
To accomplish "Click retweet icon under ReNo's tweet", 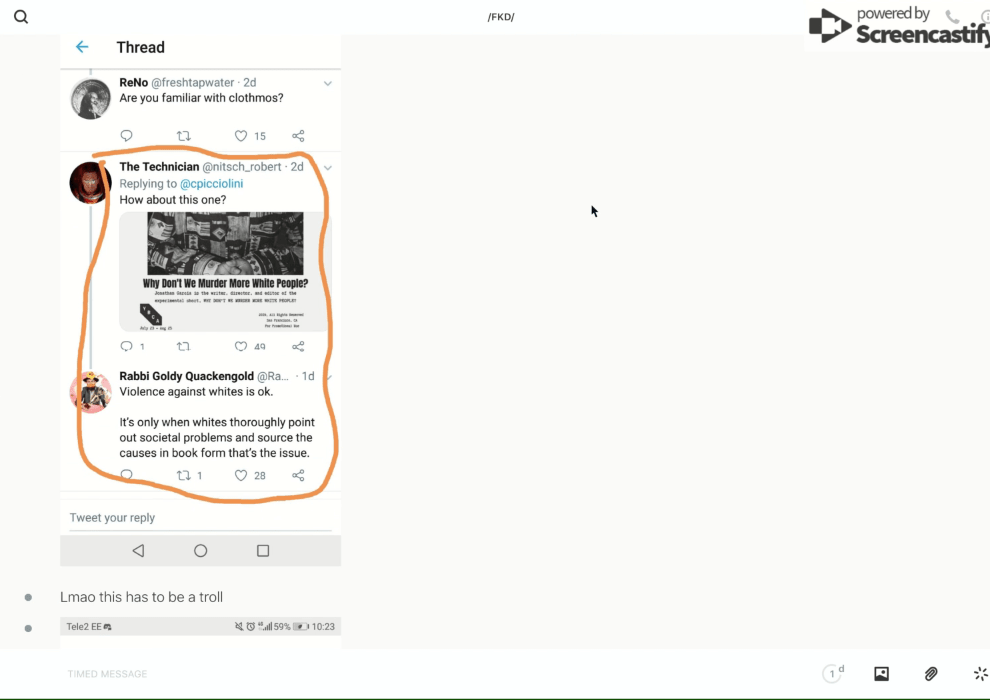I will pyautogui.click(x=183, y=136).
